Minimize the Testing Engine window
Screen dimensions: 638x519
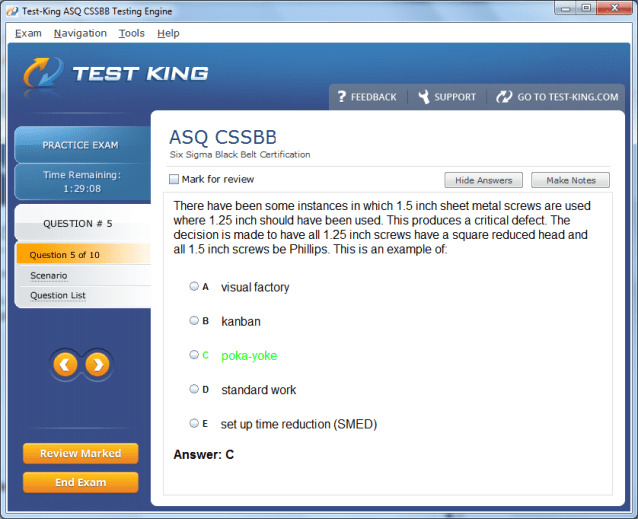point(566,8)
